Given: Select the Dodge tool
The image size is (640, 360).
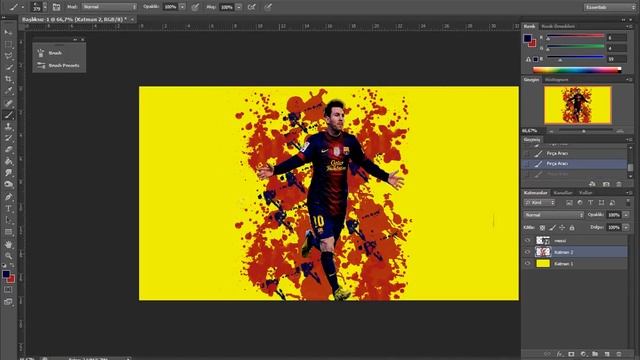Looking at the screenshot, I should pyautogui.click(x=8, y=184).
